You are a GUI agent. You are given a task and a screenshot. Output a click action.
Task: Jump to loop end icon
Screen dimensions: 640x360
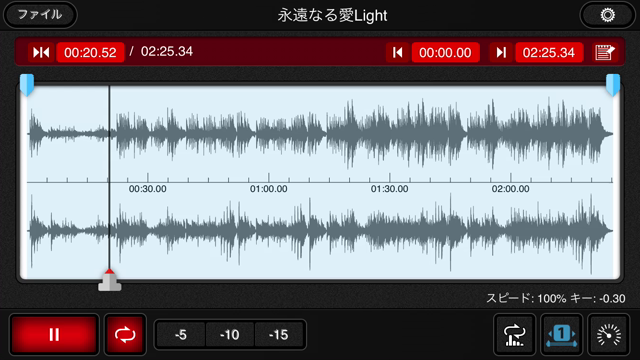click(x=501, y=52)
